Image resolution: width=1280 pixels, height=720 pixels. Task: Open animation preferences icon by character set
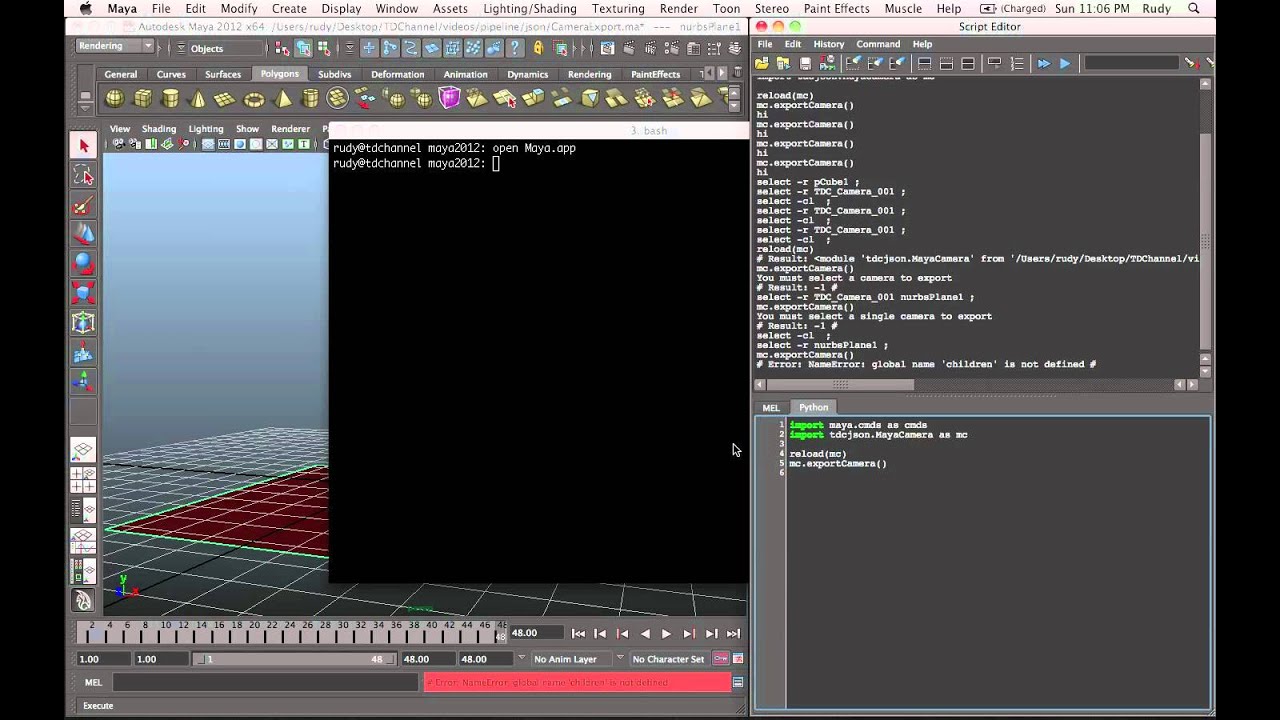pyautogui.click(x=738, y=659)
